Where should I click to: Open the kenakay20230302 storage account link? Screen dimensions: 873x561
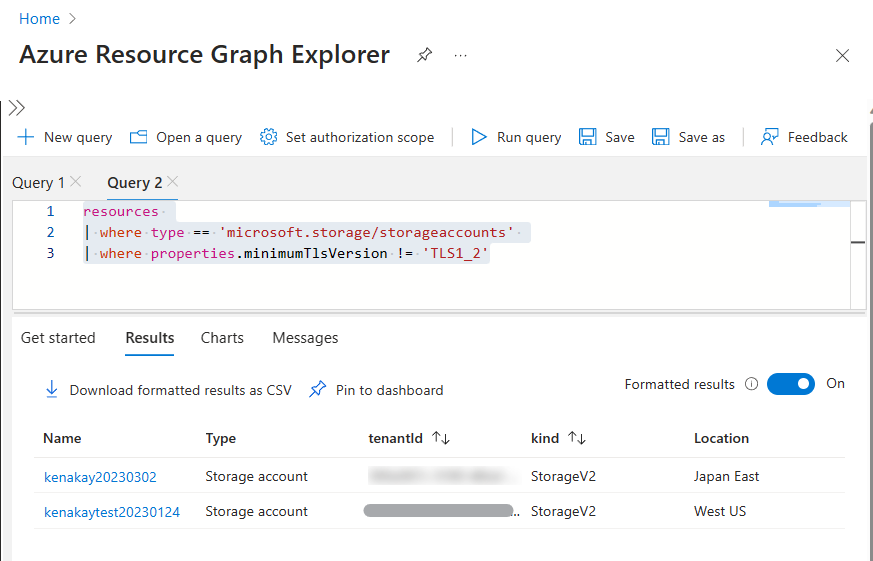pos(100,477)
